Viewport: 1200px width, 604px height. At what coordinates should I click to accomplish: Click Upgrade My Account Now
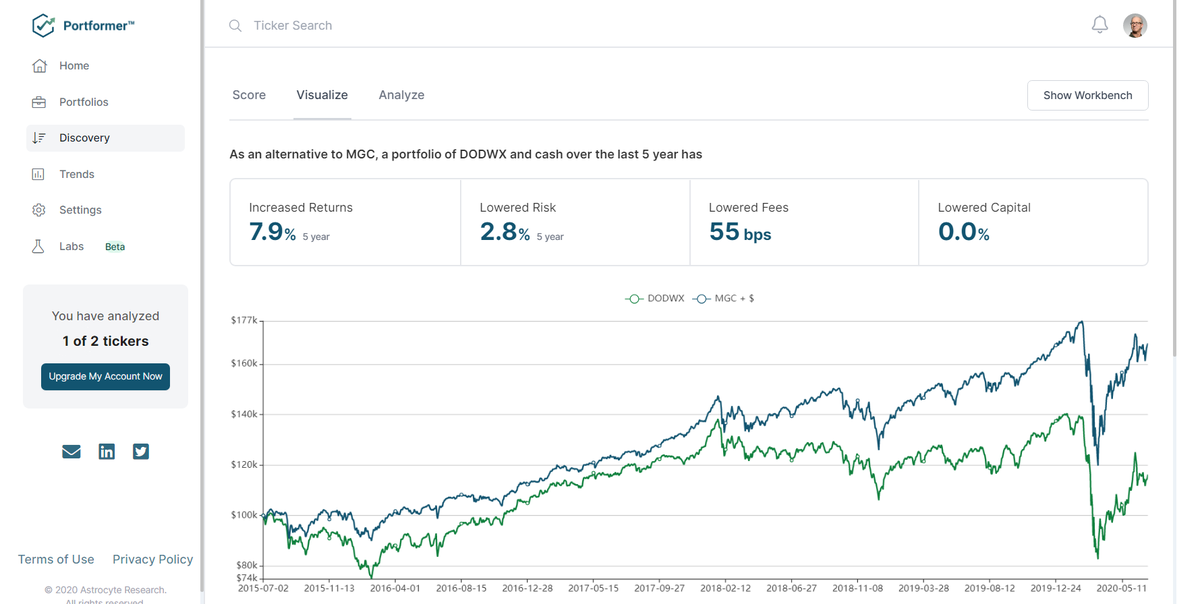(x=105, y=376)
